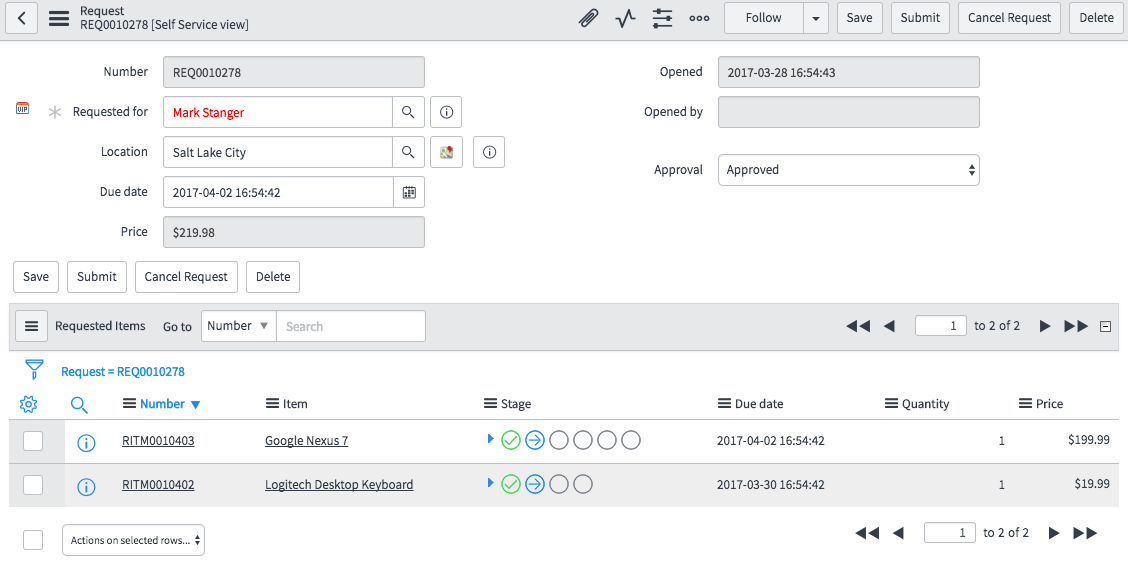
Task: Look up Location with magnifier icon
Action: tap(408, 152)
